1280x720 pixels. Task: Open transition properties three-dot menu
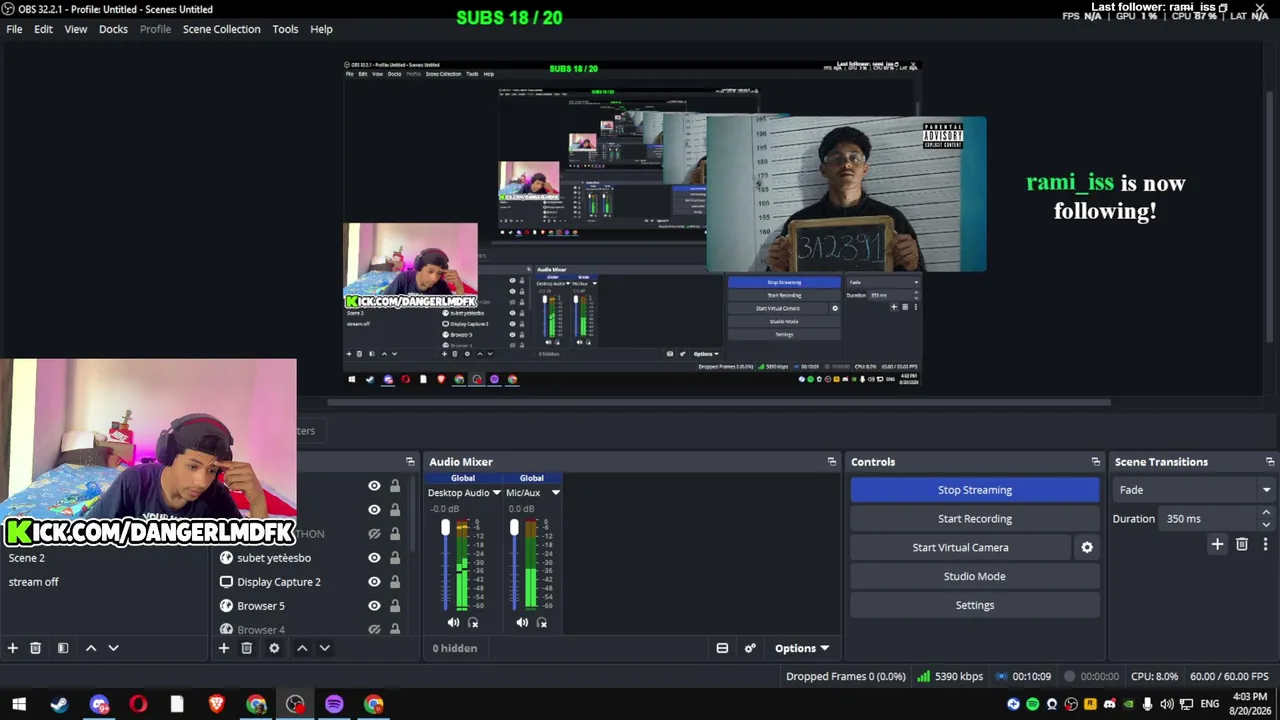(1265, 544)
